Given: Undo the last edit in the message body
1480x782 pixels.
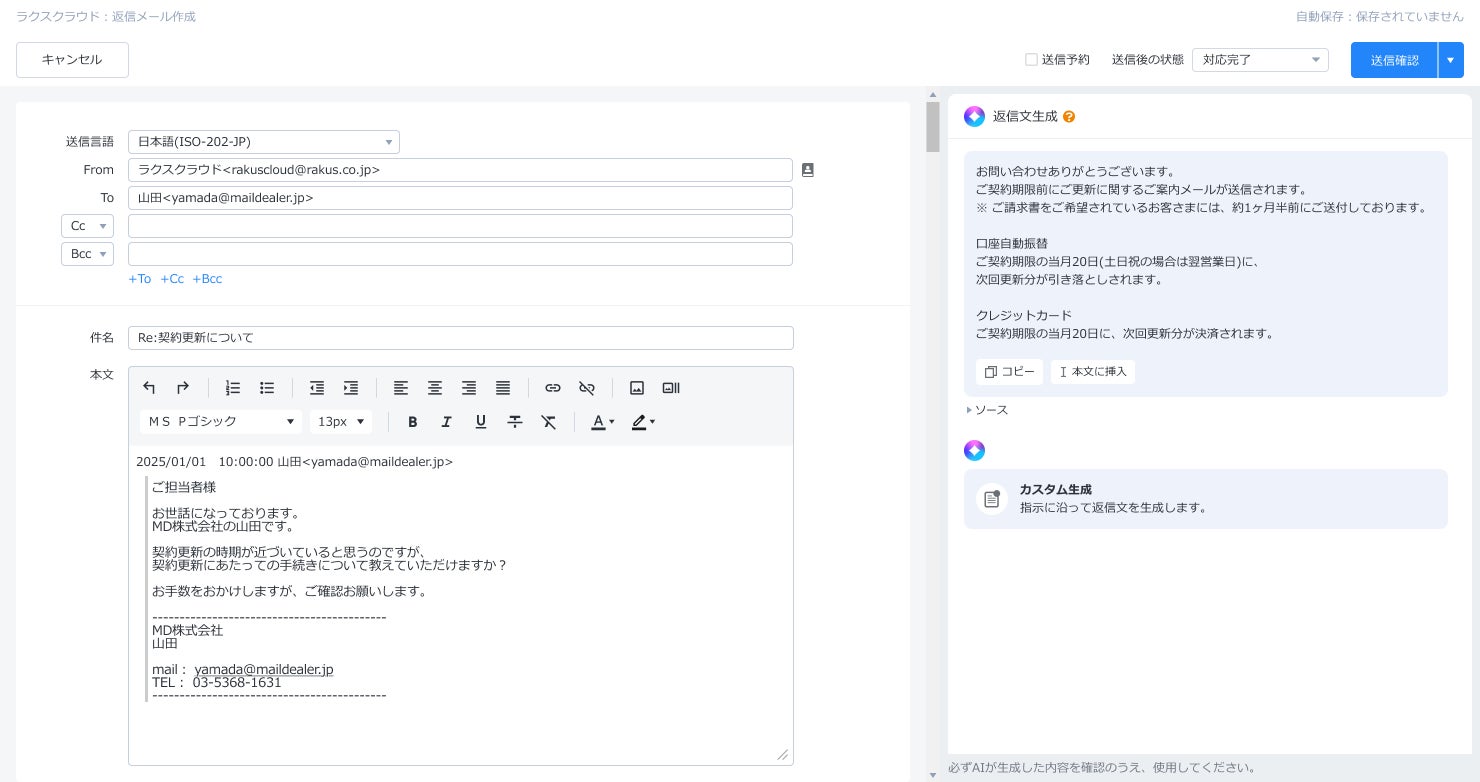Looking at the screenshot, I should [149, 388].
